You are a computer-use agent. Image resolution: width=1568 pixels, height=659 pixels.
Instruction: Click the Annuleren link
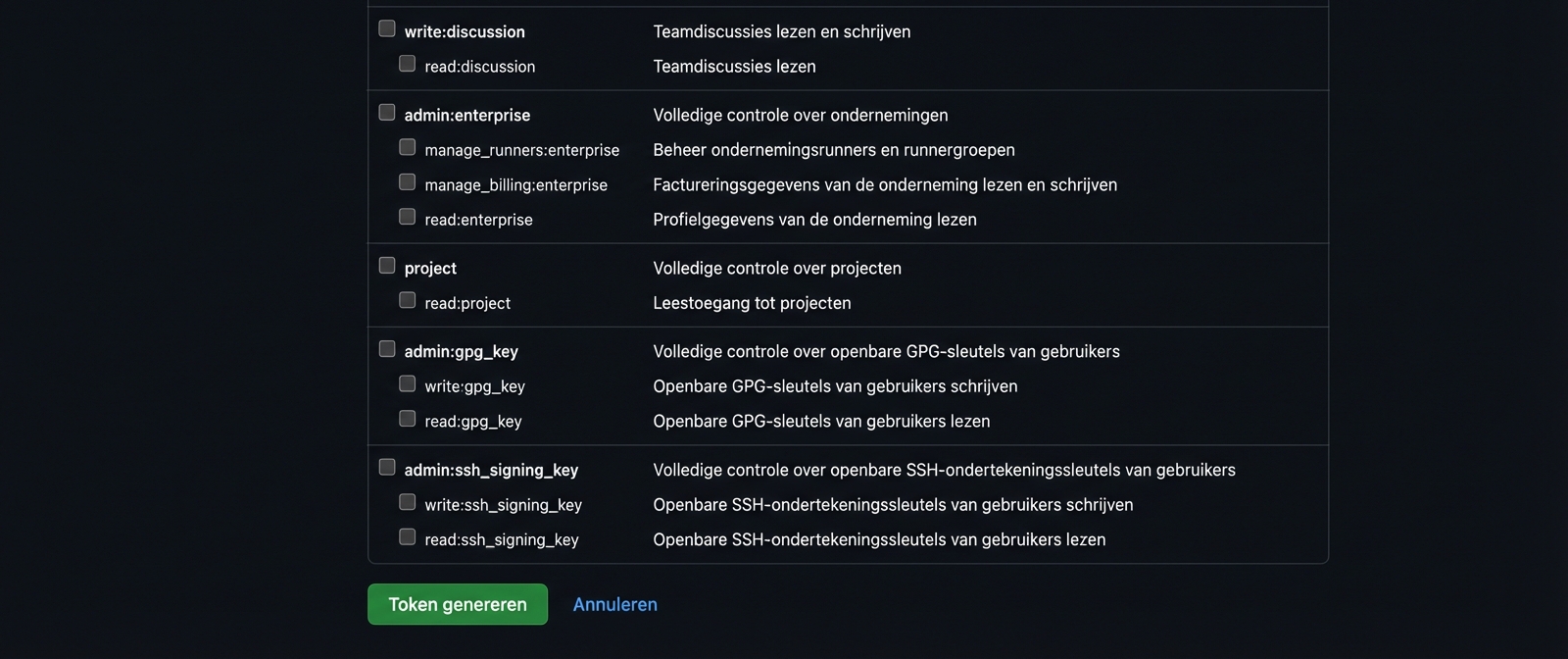[614, 604]
